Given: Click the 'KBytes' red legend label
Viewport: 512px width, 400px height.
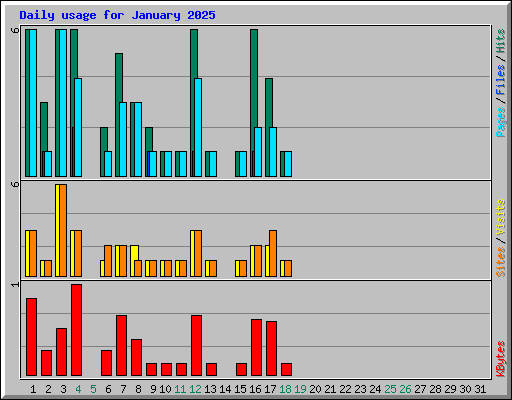Looking at the screenshot, I should [x=501, y=359].
